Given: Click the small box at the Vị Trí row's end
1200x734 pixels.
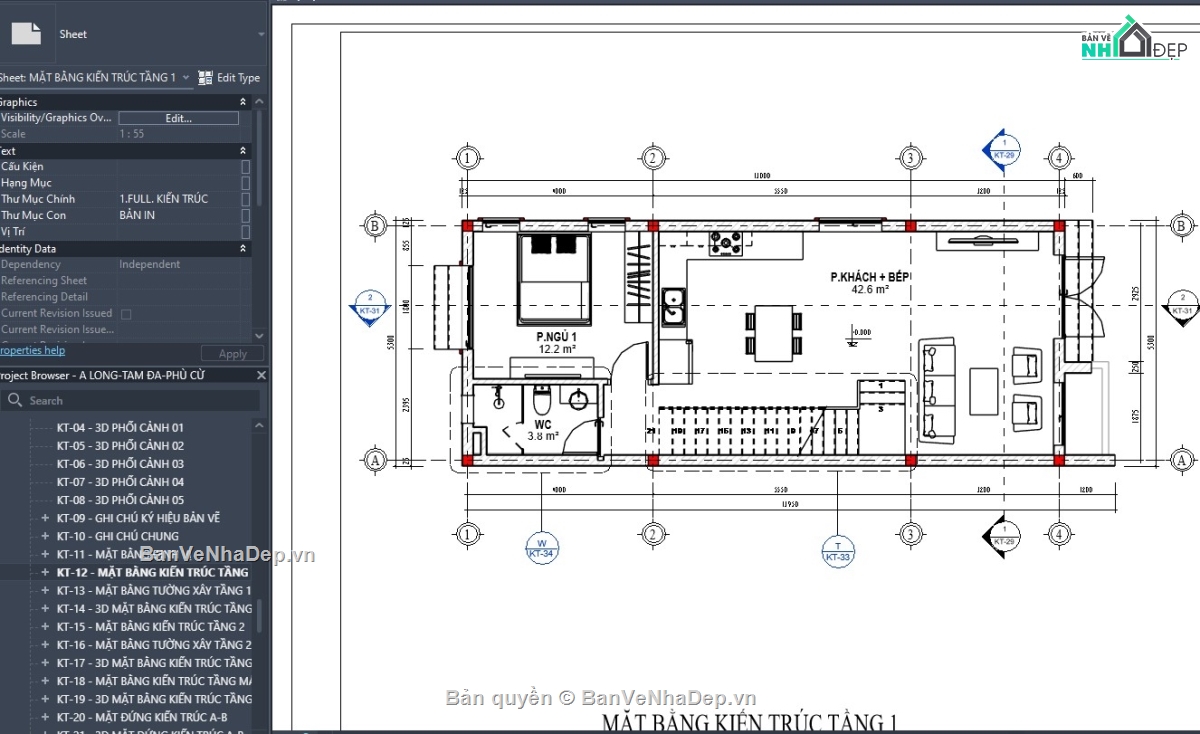Looking at the screenshot, I should click(x=245, y=231).
